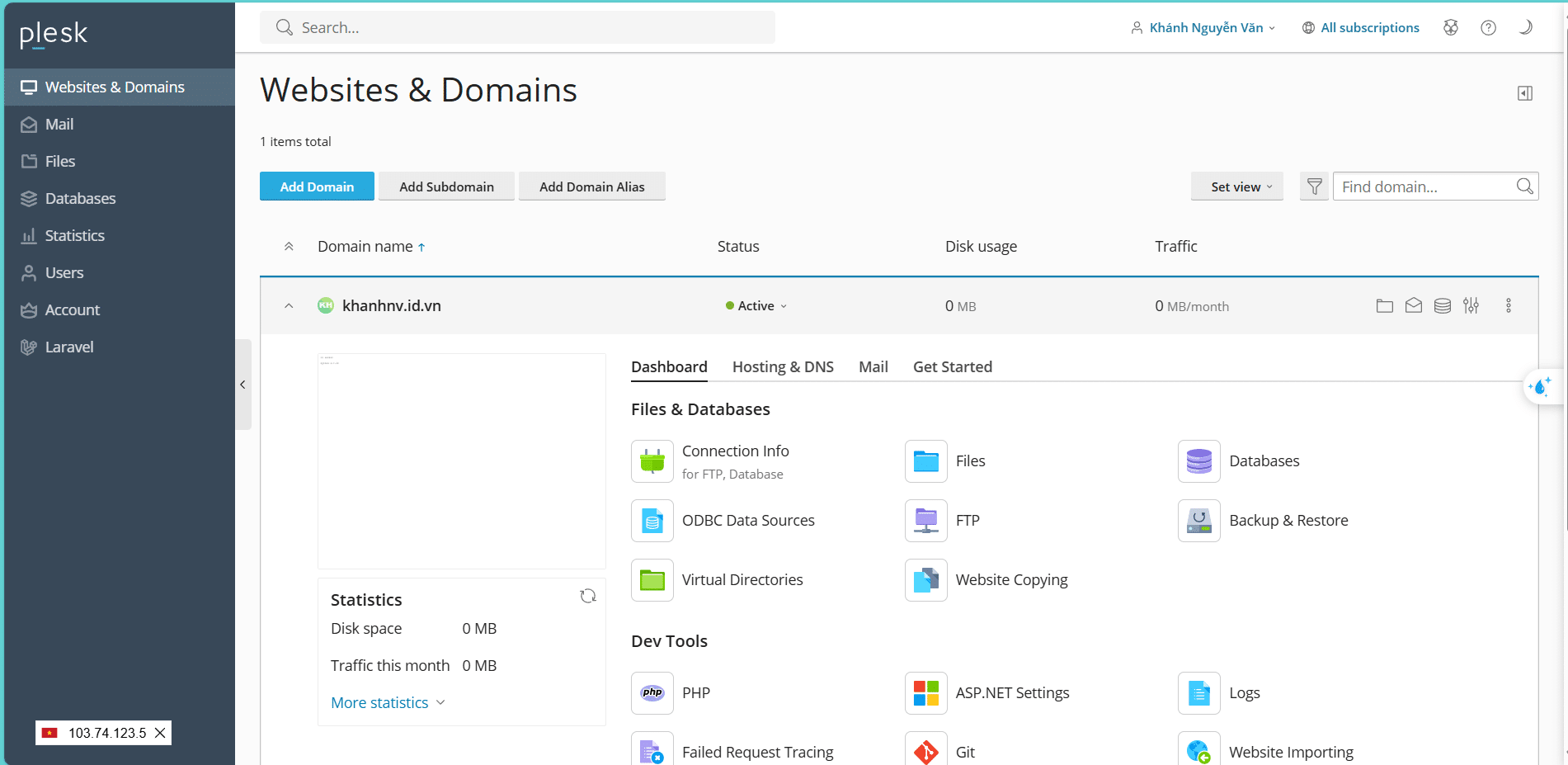Switch to the Hosting & DNS tab

point(782,367)
